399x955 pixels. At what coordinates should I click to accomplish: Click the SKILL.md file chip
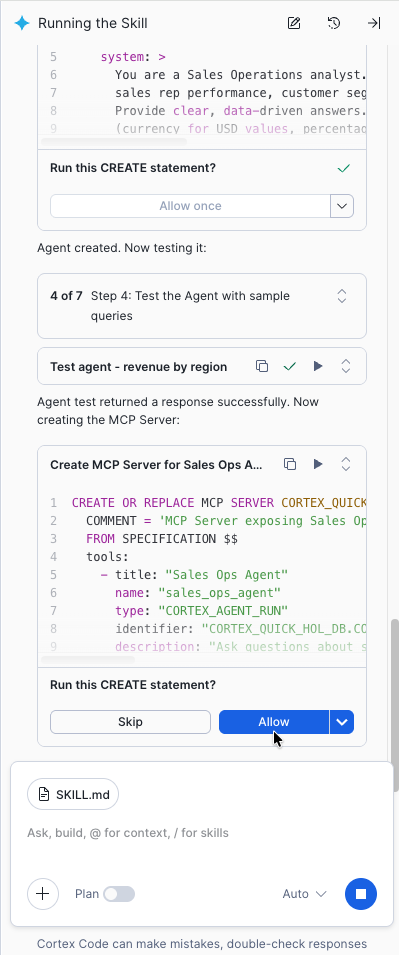(x=72, y=794)
